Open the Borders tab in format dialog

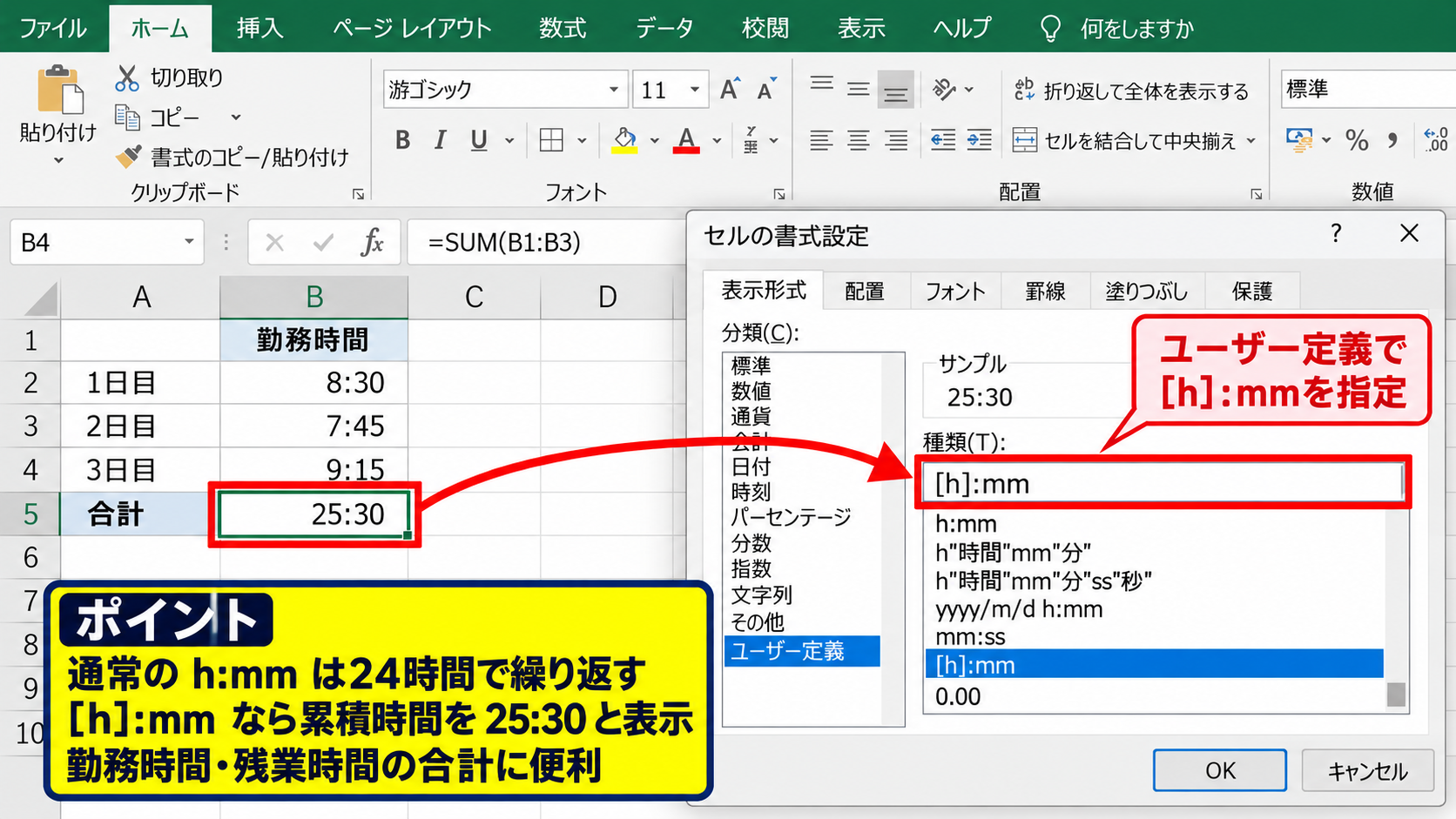1045,292
